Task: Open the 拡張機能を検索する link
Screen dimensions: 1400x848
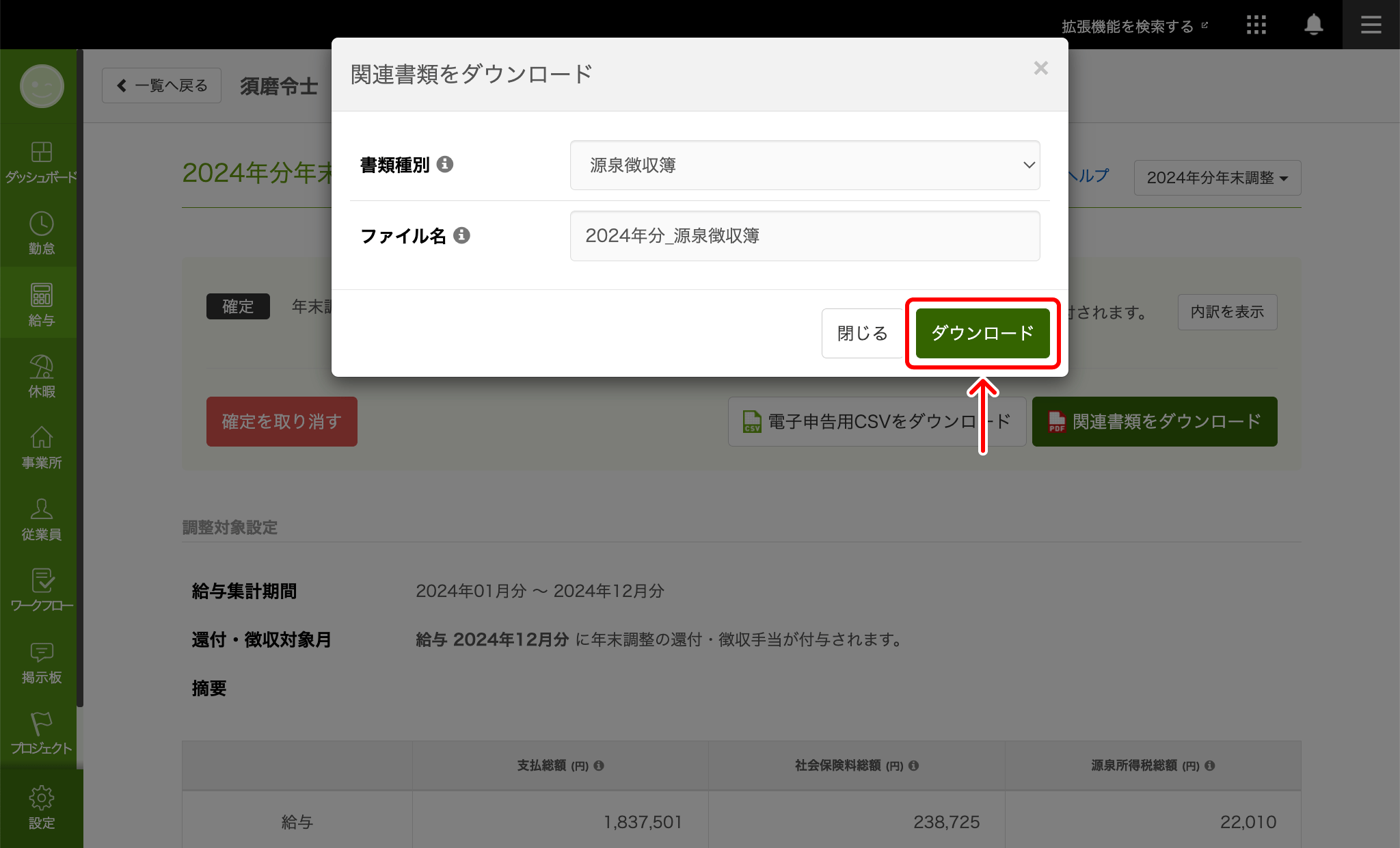Action: point(1134,26)
